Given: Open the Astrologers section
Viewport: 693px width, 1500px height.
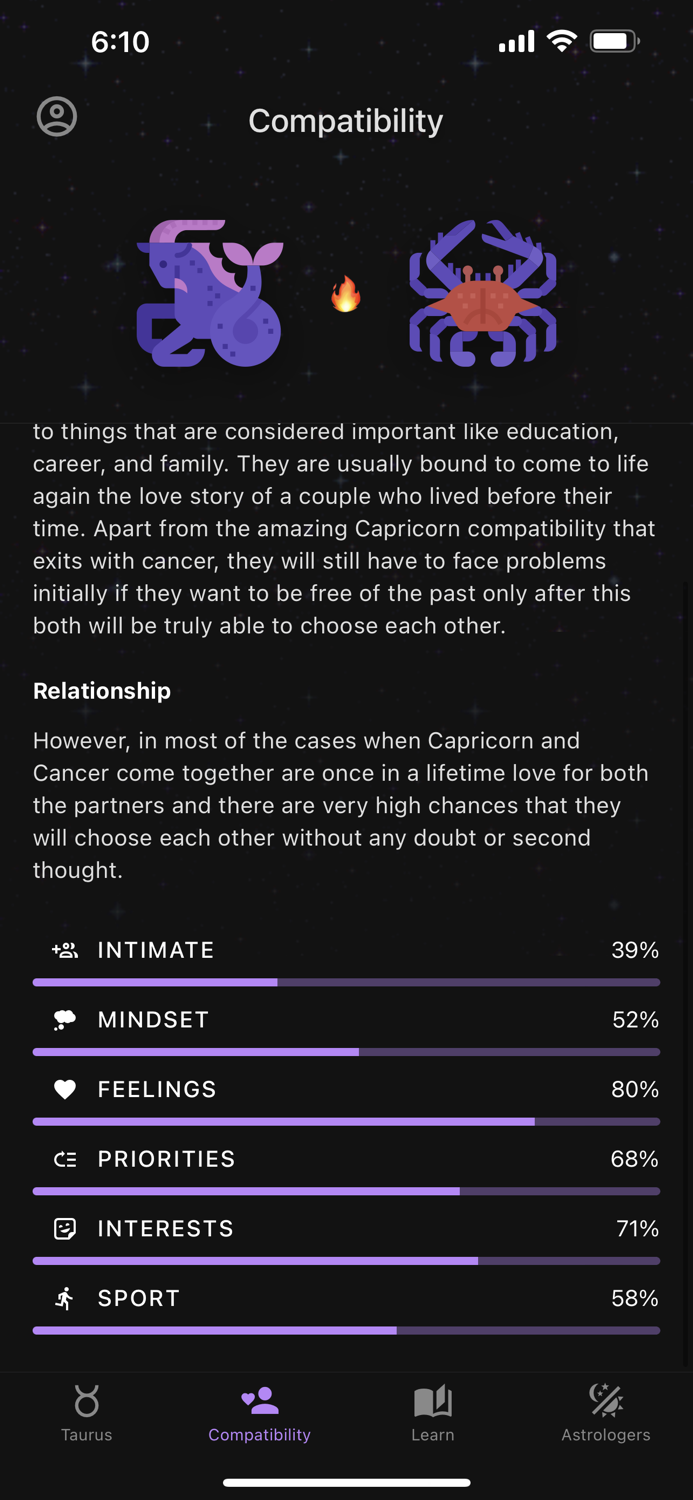Looking at the screenshot, I should pos(606,1412).
